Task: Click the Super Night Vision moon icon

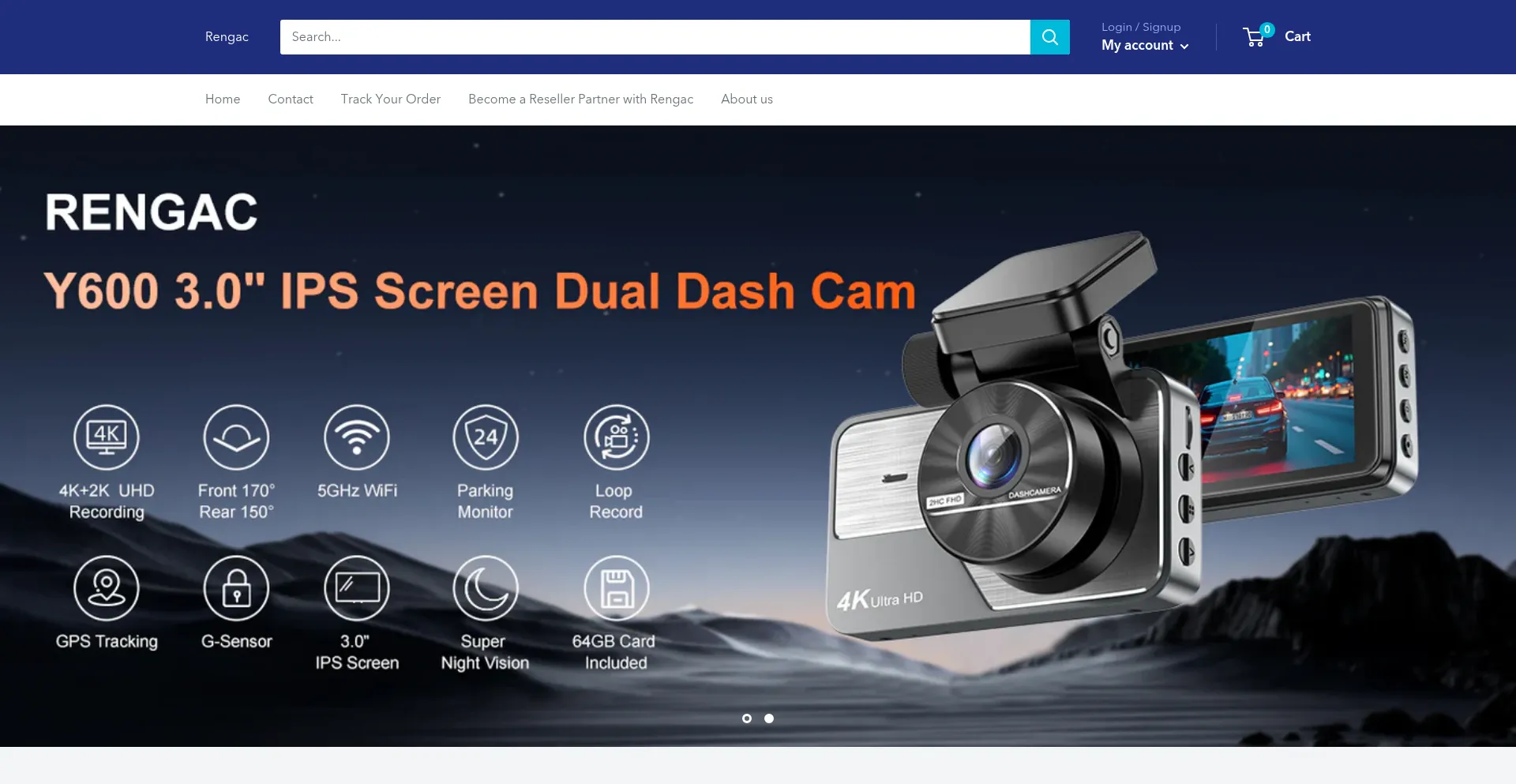Action: tap(486, 588)
